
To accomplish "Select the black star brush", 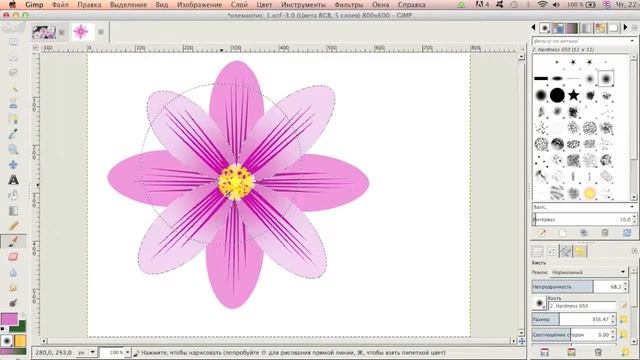I will pos(573,95).
